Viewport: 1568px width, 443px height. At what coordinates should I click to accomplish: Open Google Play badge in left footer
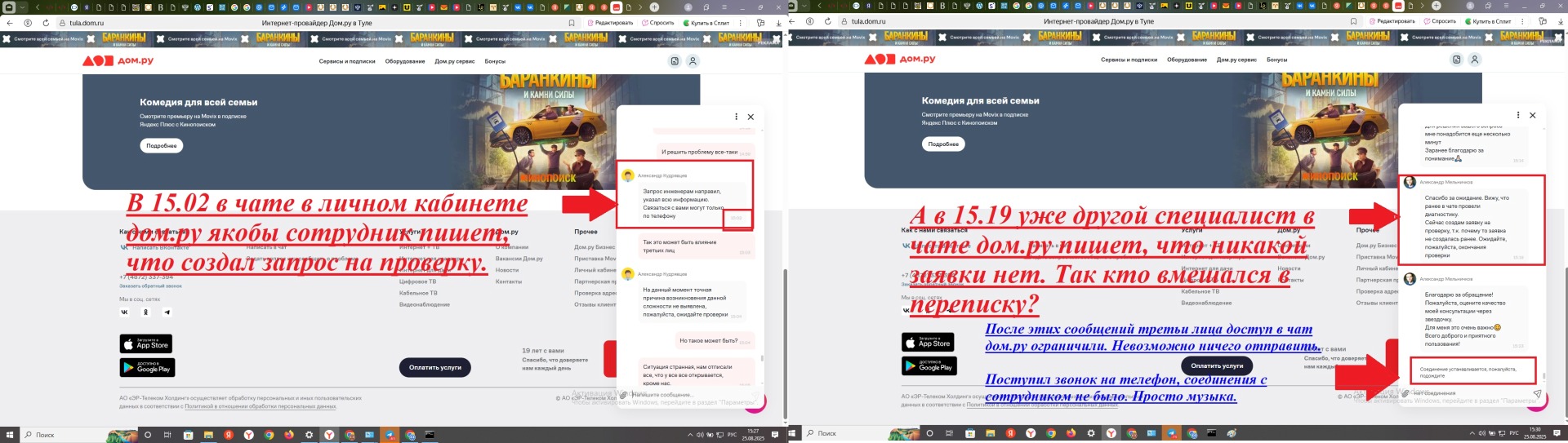click(x=147, y=367)
